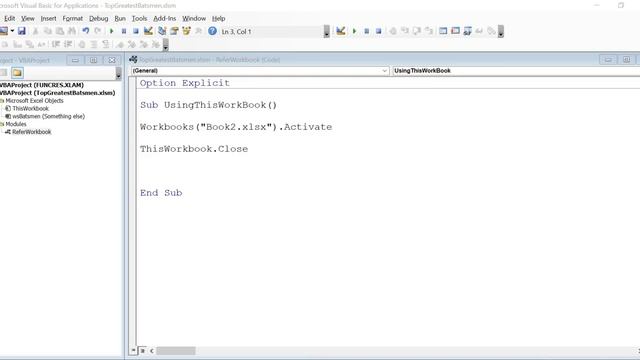Select VBAProject (TopGreatestBatsmen.xlsm) node
Viewport: 640px width, 360px height.
(58, 93)
